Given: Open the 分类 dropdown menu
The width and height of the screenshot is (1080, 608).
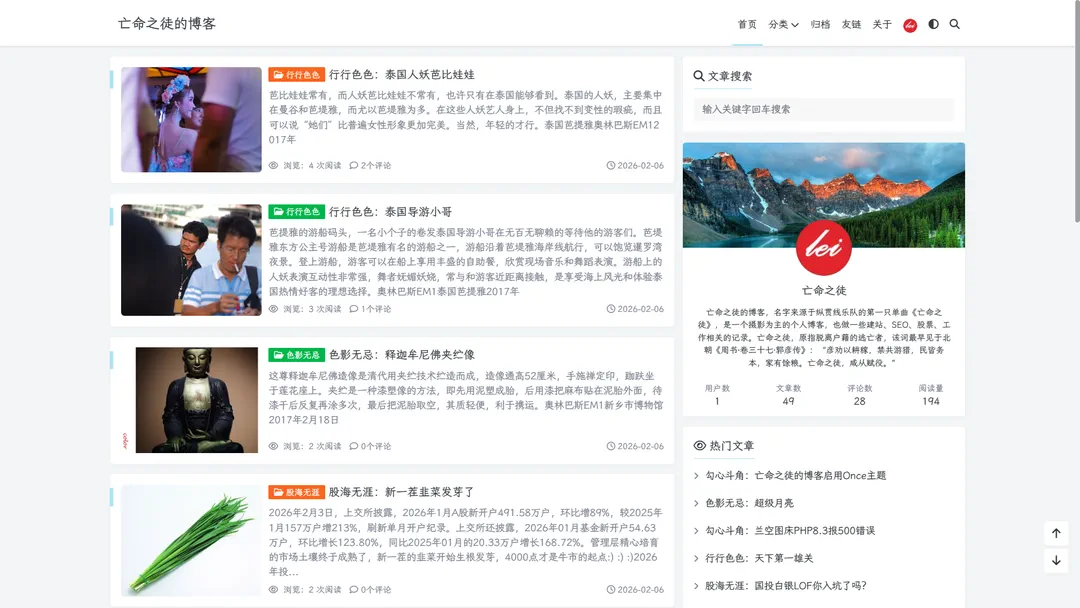Looking at the screenshot, I should click(782, 24).
